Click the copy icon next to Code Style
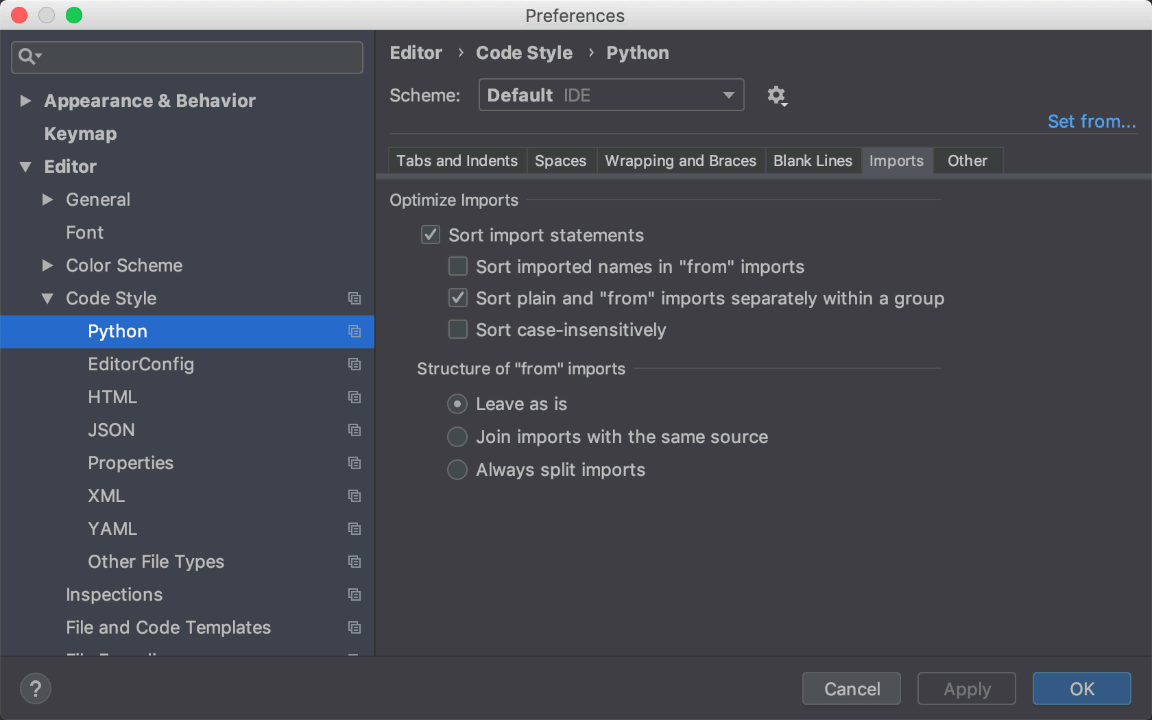 pos(354,298)
